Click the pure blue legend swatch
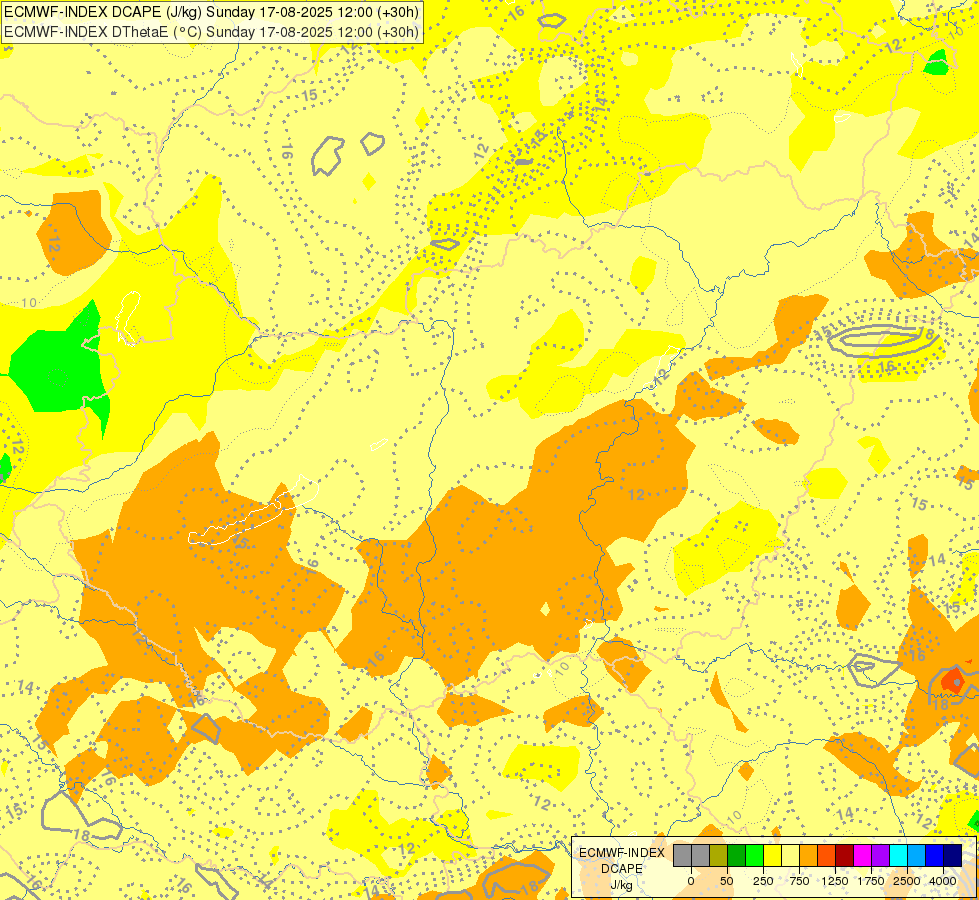 935,855
